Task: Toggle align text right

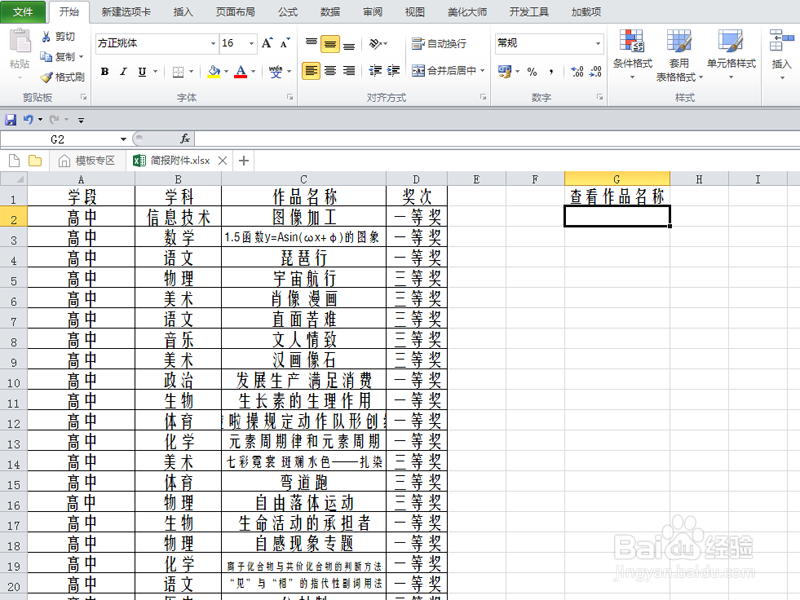Action: (x=349, y=71)
